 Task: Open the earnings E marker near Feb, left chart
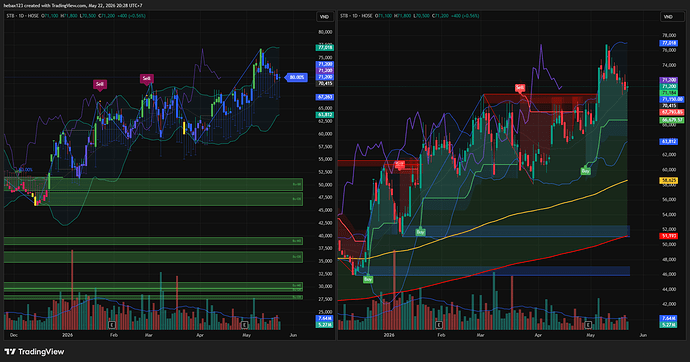coord(112,325)
